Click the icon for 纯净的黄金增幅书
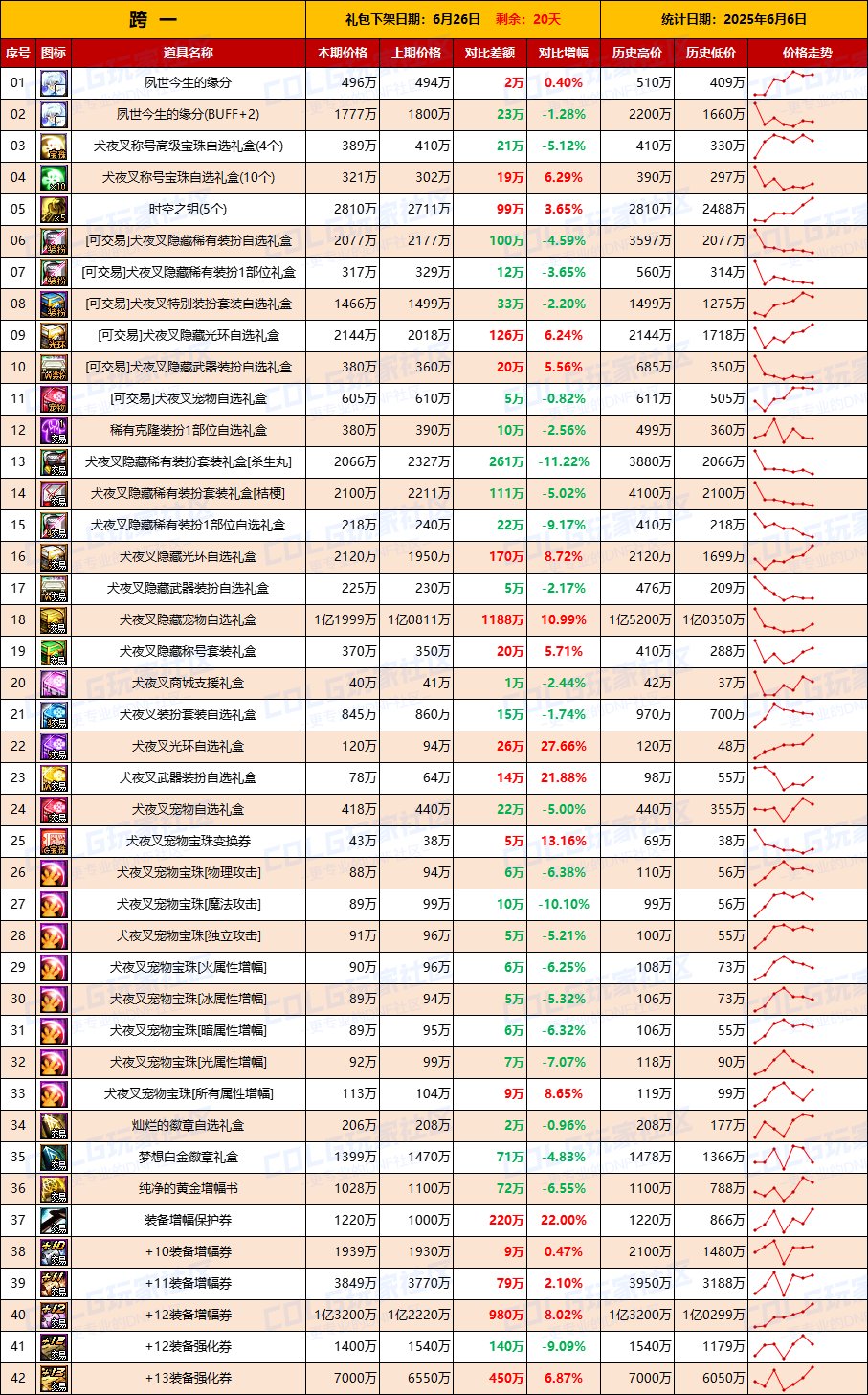This screenshot has width=868, height=1395. click(54, 1189)
